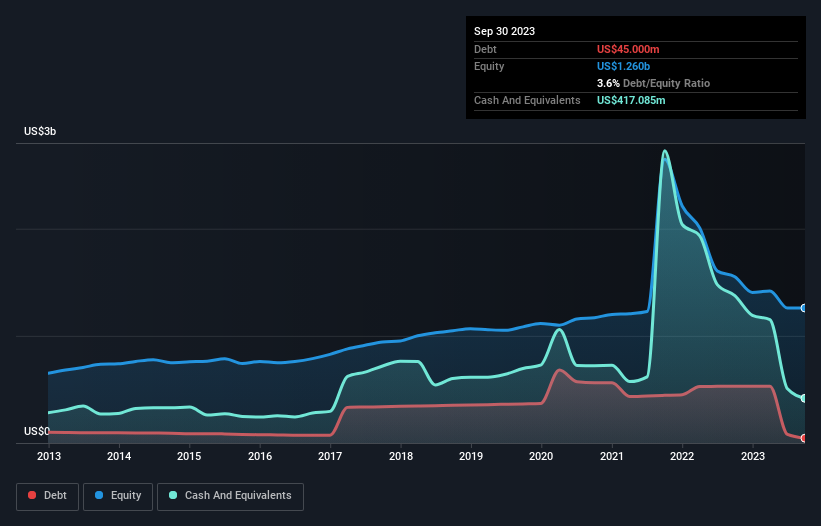Toggle the Debt series legend button
Image resolution: width=821 pixels, height=526 pixels.
(x=47, y=496)
